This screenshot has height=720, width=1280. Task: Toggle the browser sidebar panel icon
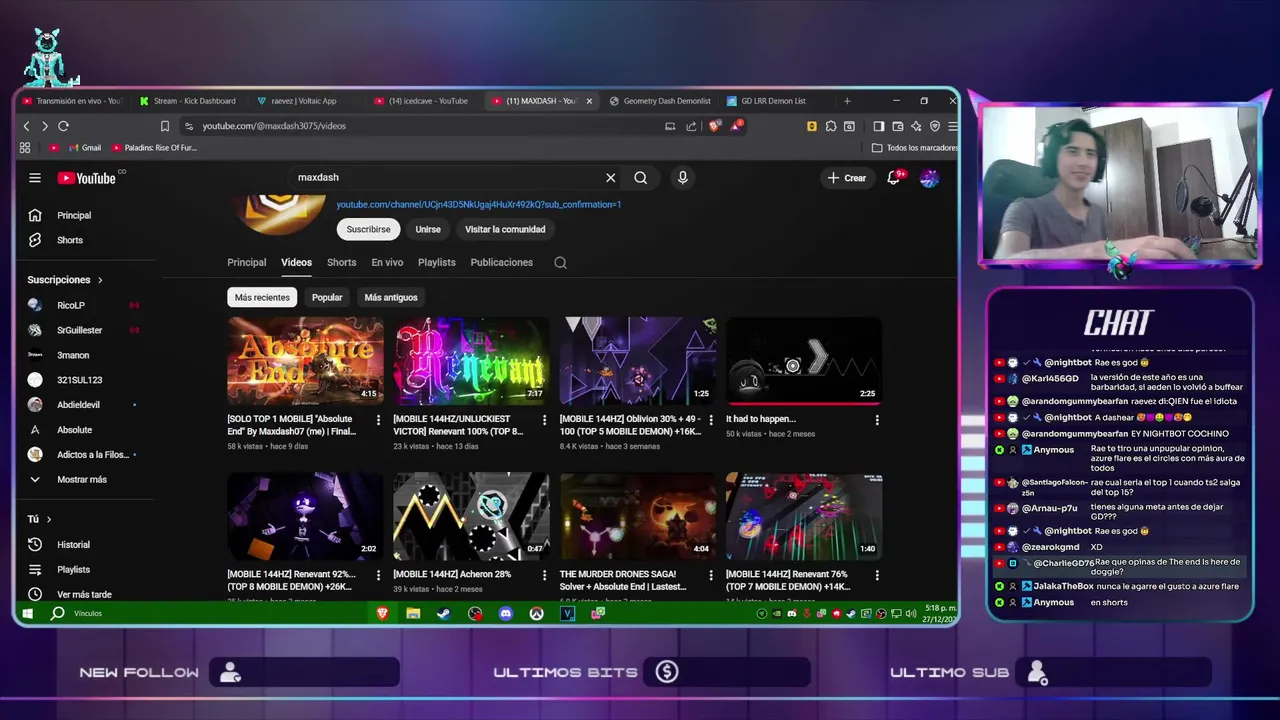878,126
